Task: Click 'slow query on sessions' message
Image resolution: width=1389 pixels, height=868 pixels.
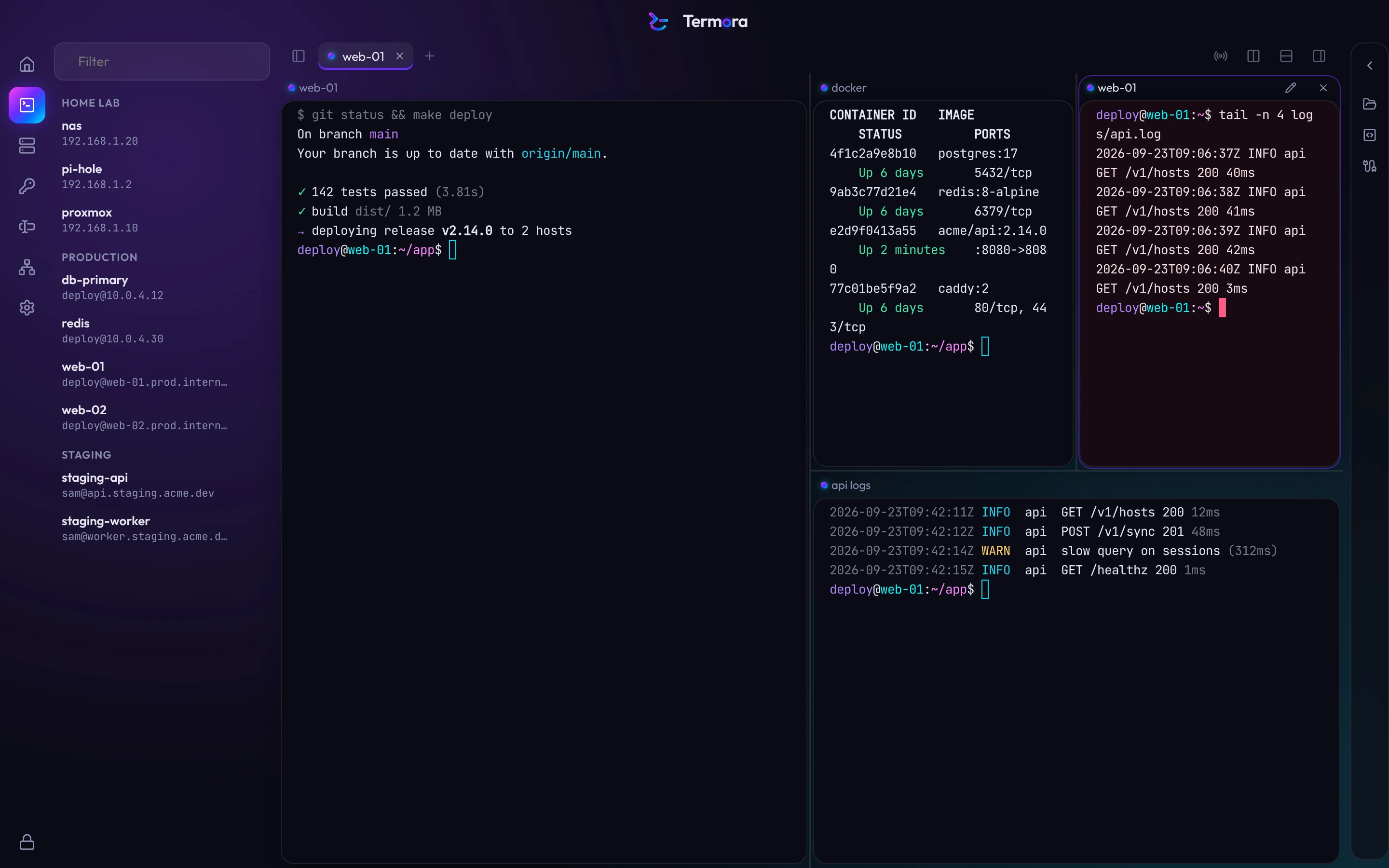Action: pos(1140,551)
